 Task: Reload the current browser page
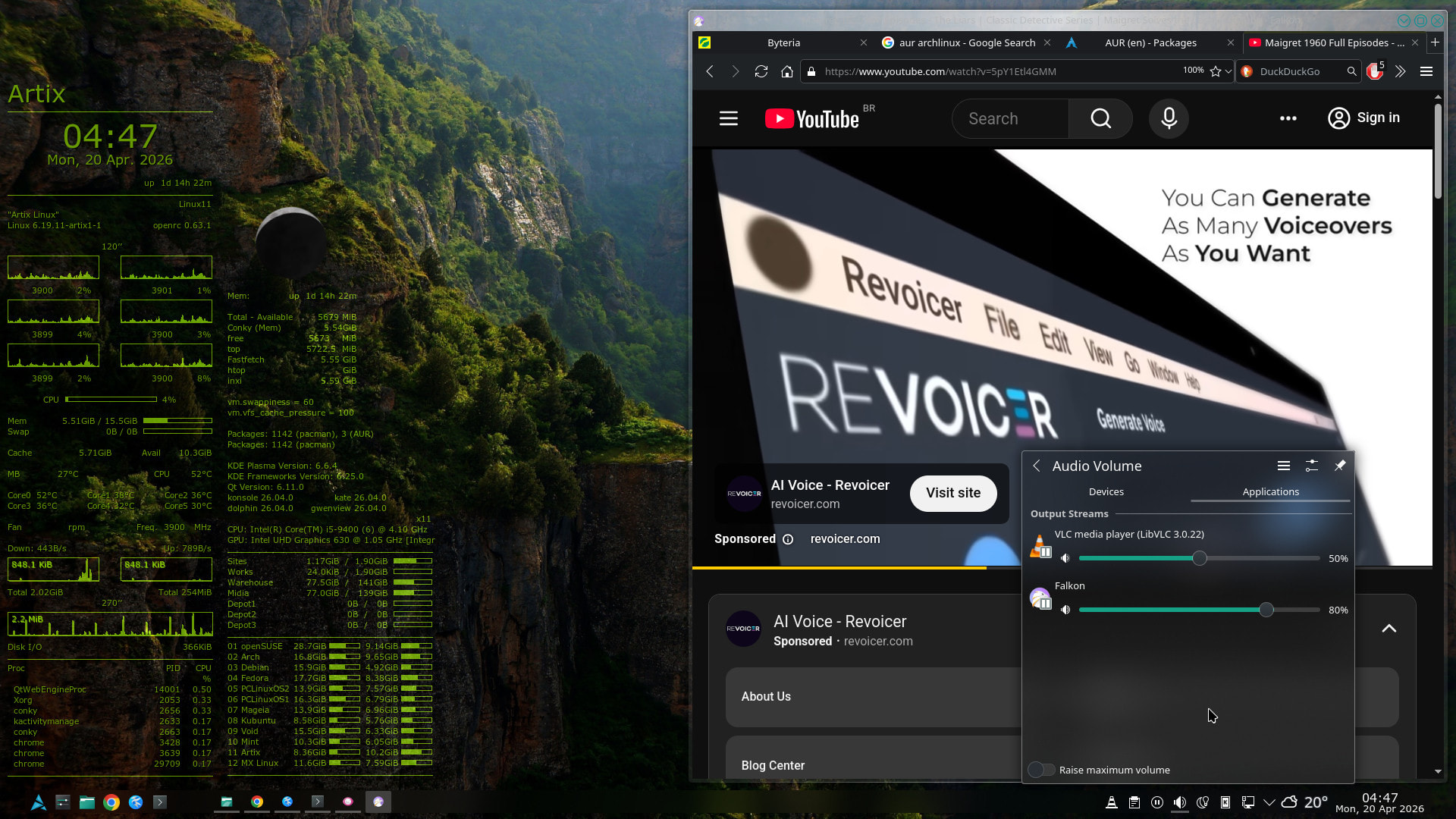coord(761,71)
